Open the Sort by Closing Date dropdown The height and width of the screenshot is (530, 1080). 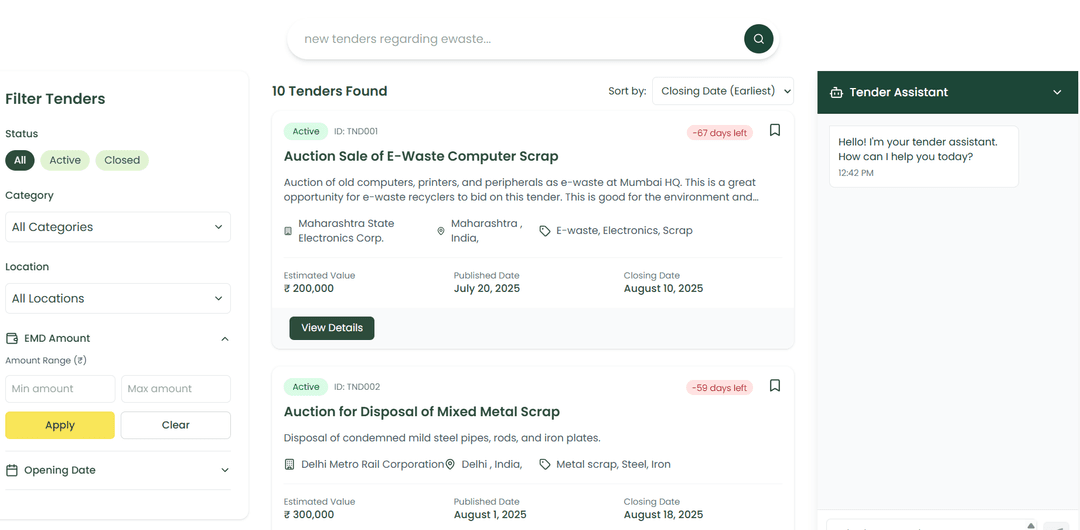[x=723, y=91]
